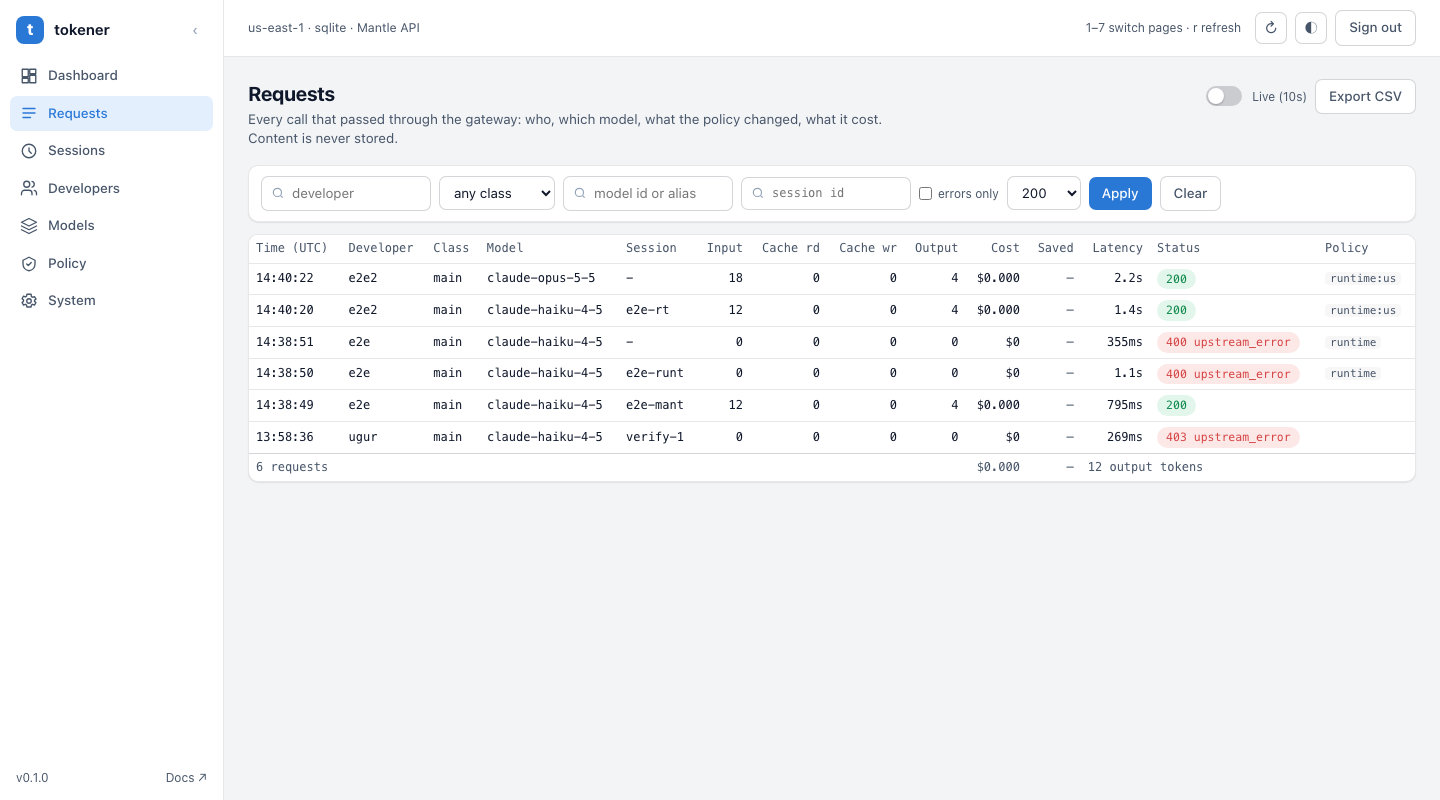Viewport: 1440px width, 800px height.
Task: Click the e2e-runt session cell
Action: [655, 373]
